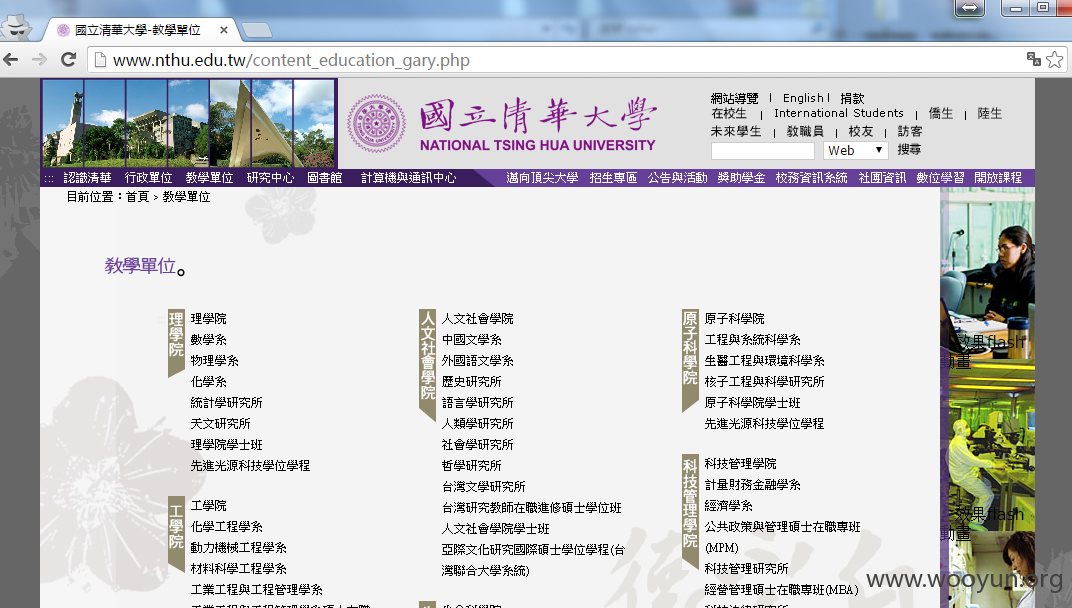Open 在校生 current students link
The image size is (1072, 608).
click(x=729, y=114)
